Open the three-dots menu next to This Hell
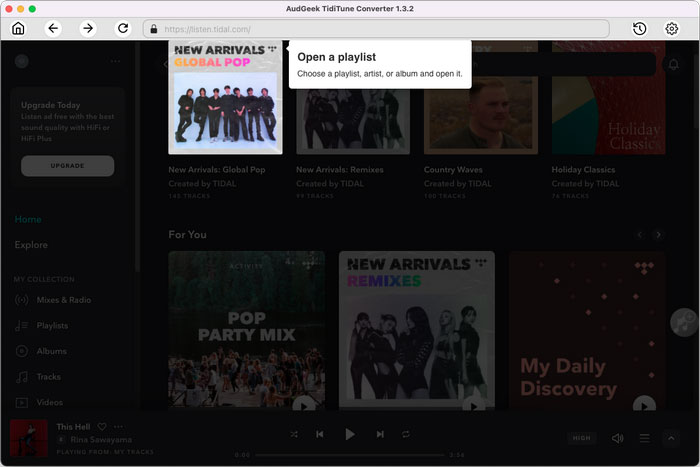 pos(118,427)
